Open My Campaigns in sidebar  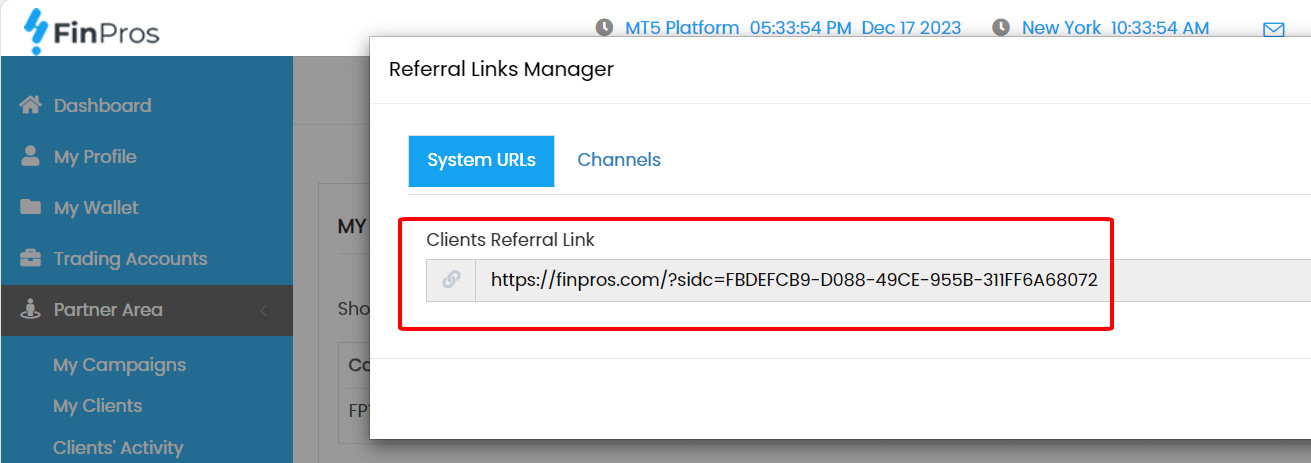119,365
